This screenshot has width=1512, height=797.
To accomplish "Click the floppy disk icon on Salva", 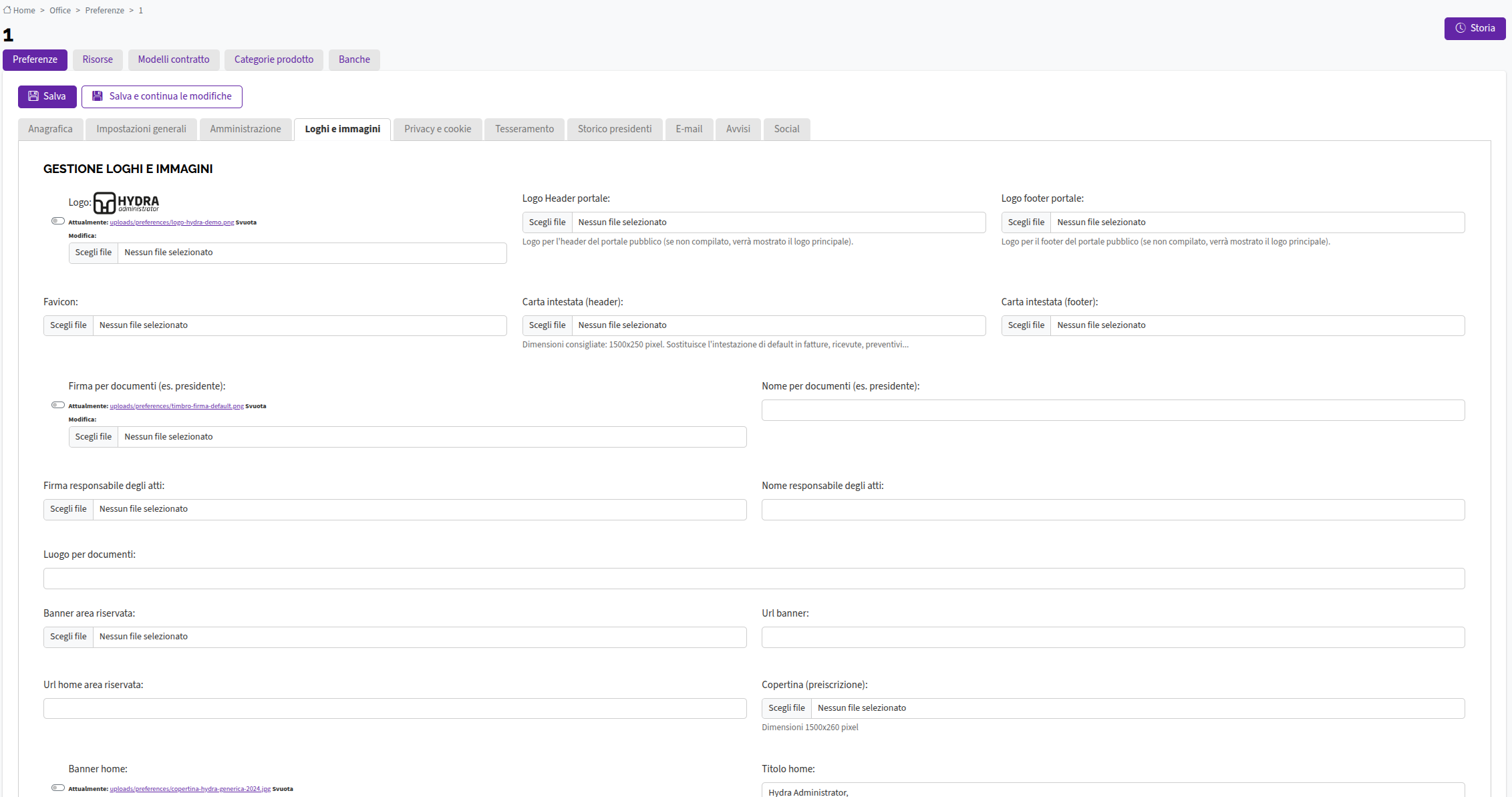I will [x=33, y=96].
